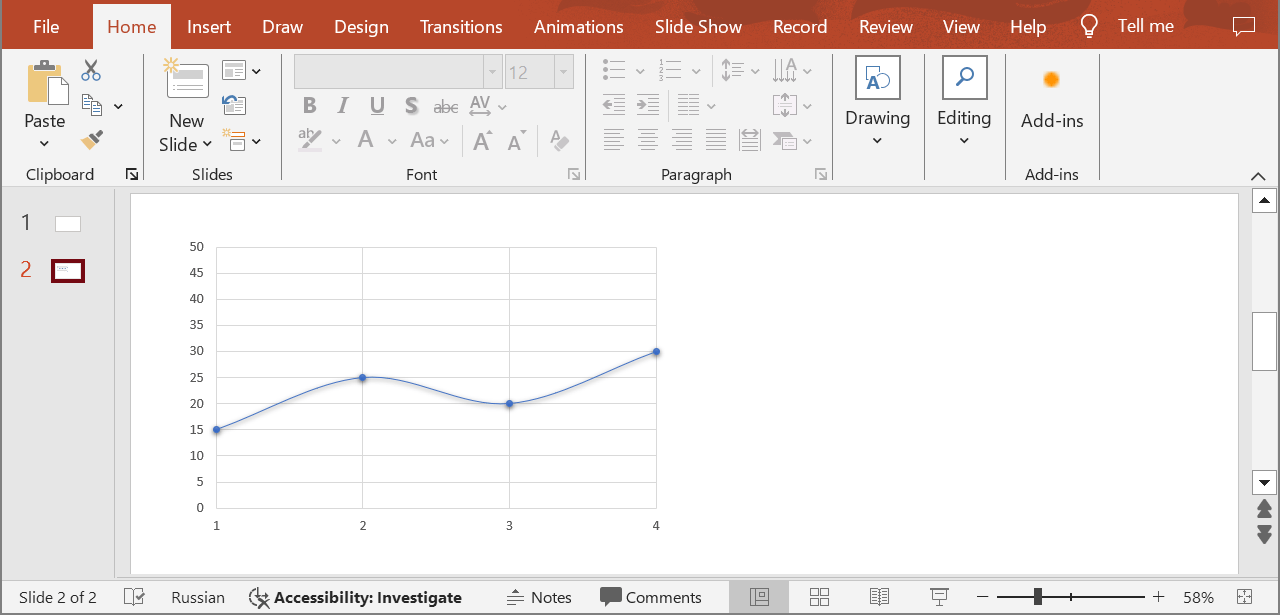Open the Animations tab
The image size is (1280, 615).
(578, 27)
